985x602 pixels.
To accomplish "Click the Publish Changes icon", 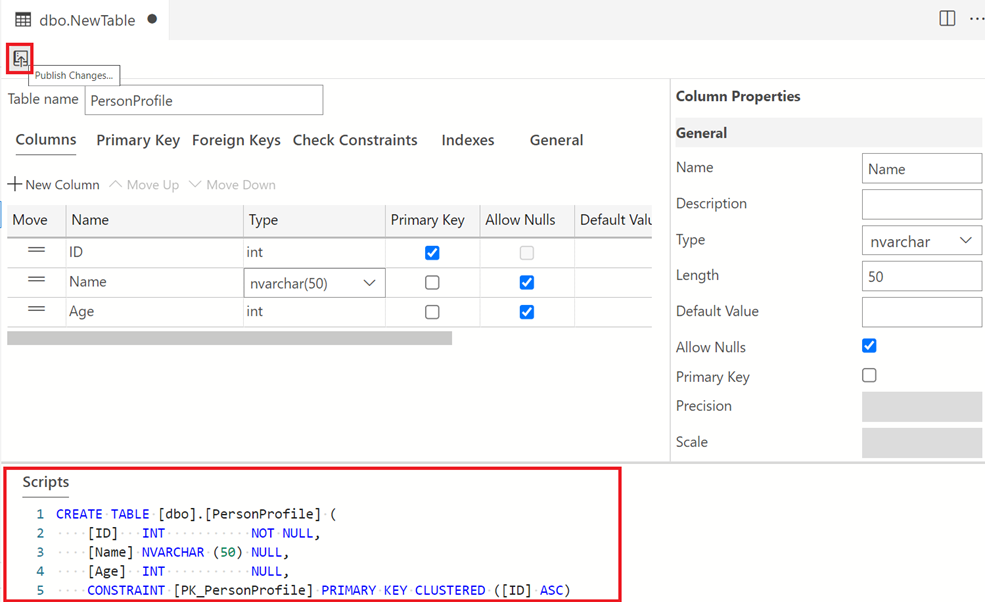I will click(x=20, y=57).
